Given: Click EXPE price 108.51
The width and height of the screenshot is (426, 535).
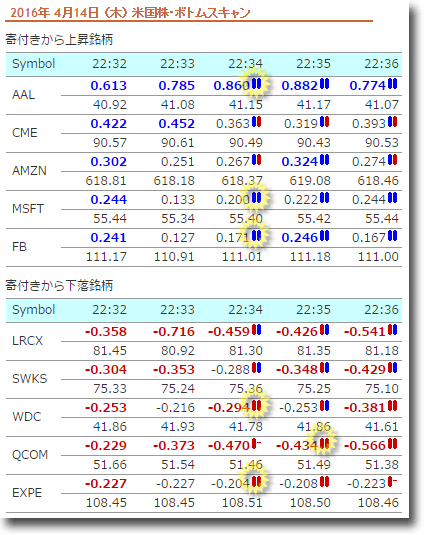Looking at the screenshot, I should [x=242, y=503].
